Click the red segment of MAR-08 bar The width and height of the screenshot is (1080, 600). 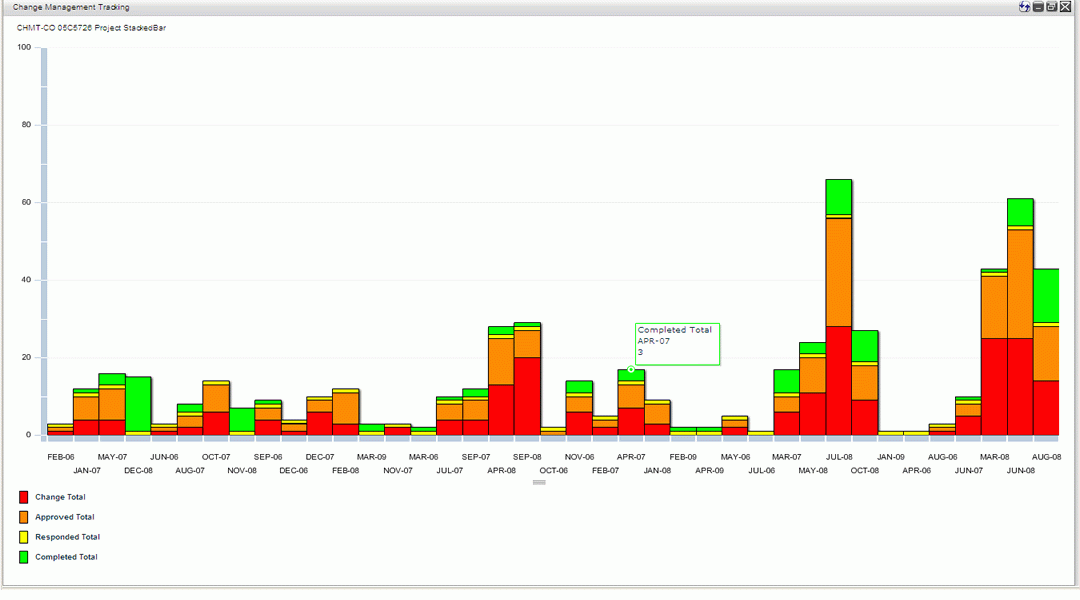(x=994, y=386)
